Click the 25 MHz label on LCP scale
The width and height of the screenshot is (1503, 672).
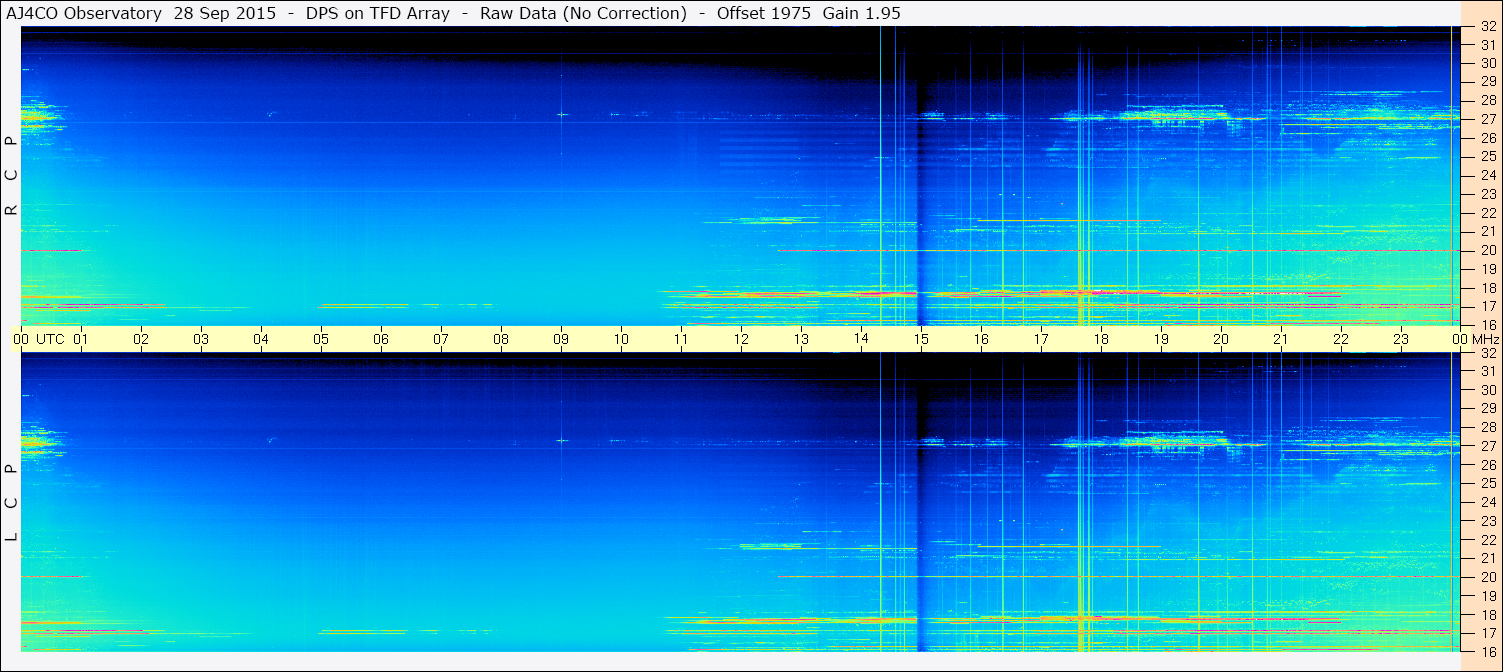pyautogui.click(x=1488, y=483)
